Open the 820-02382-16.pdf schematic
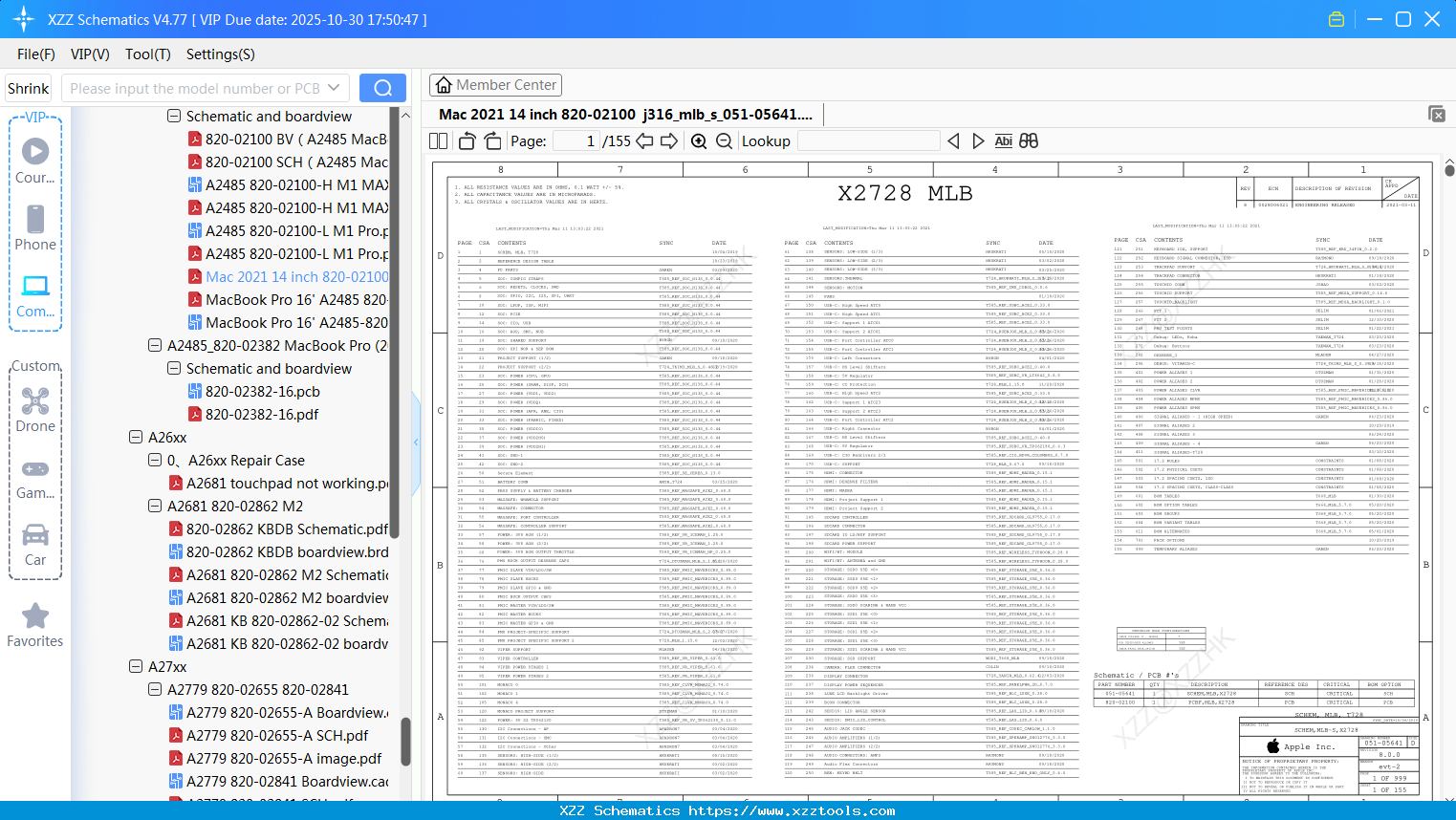The width and height of the screenshot is (1456, 820). [253, 415]
